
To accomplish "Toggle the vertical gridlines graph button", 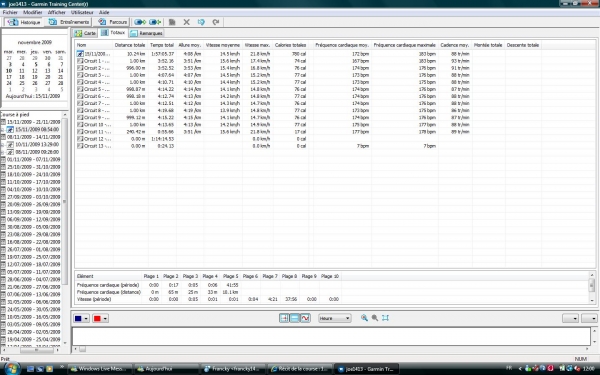I will pyautogui.click(x=284, y=318).
